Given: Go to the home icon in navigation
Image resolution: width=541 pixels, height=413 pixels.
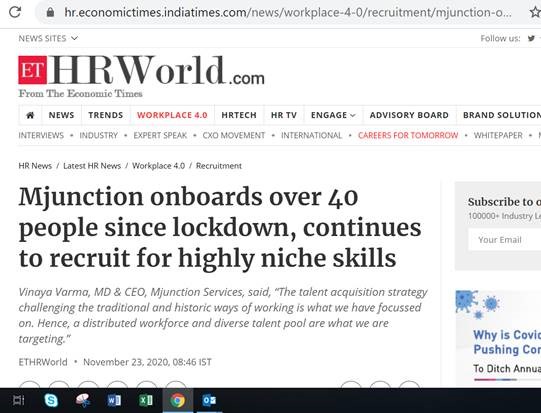Looking at the screenshot, I should point(30,115).
